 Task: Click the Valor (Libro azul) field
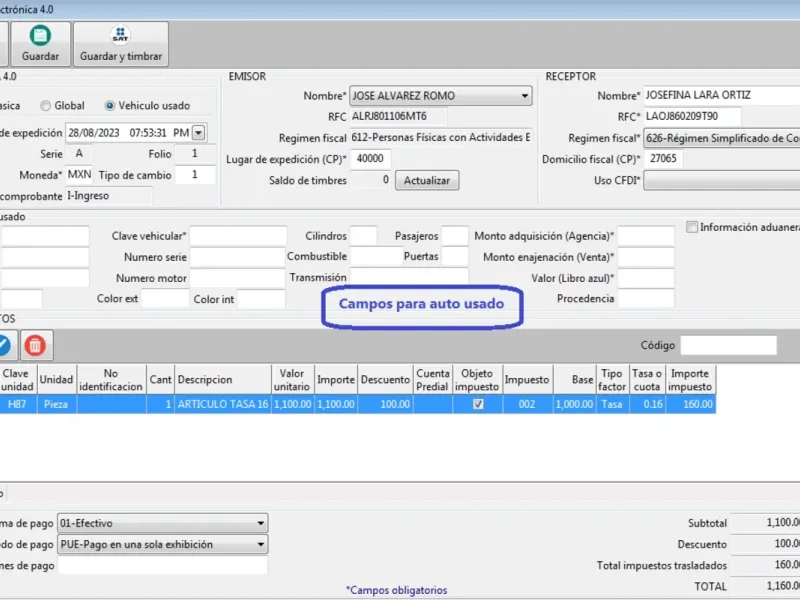click(x=646, y=278)
